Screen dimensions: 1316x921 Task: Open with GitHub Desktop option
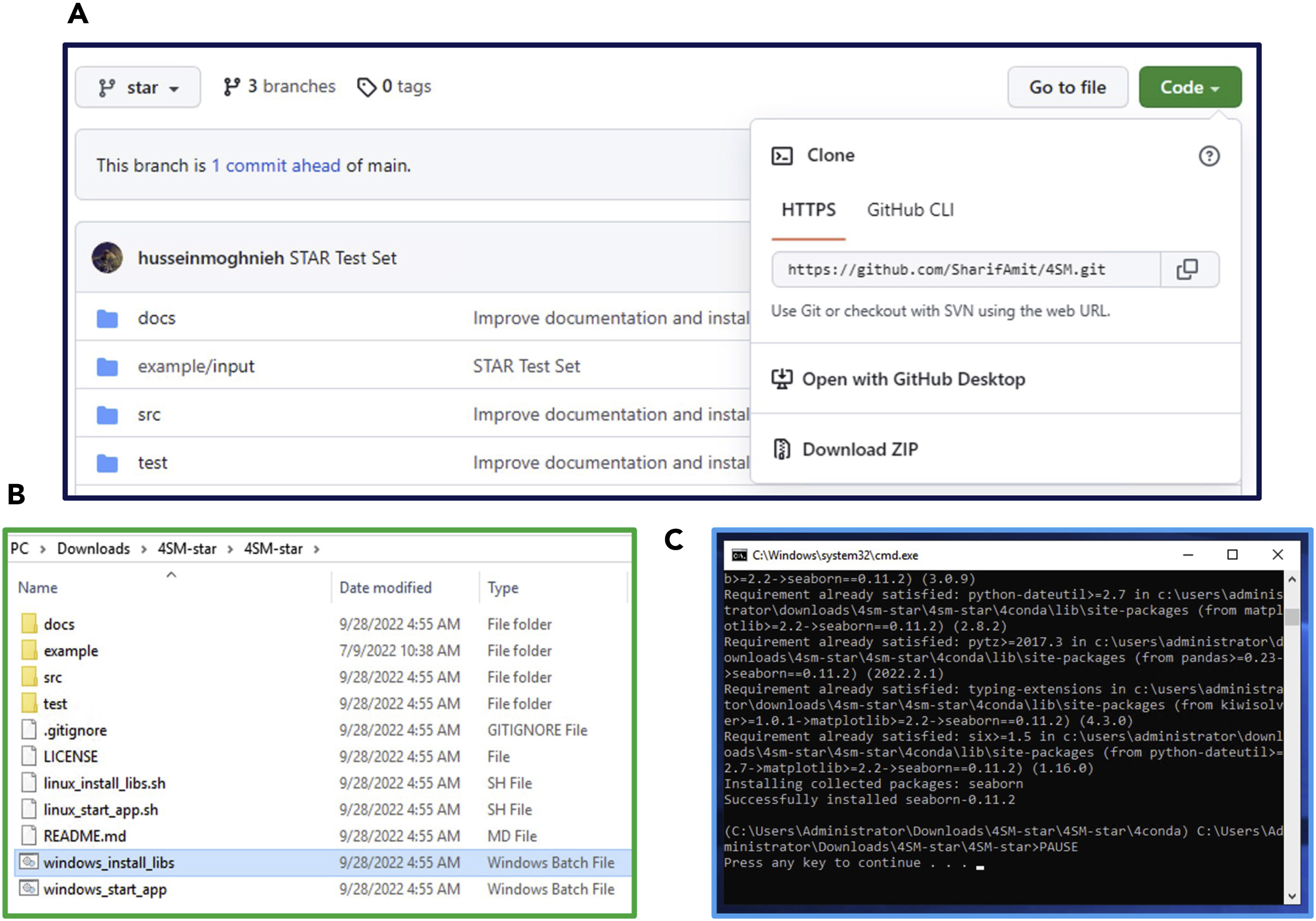pos(912,379)
